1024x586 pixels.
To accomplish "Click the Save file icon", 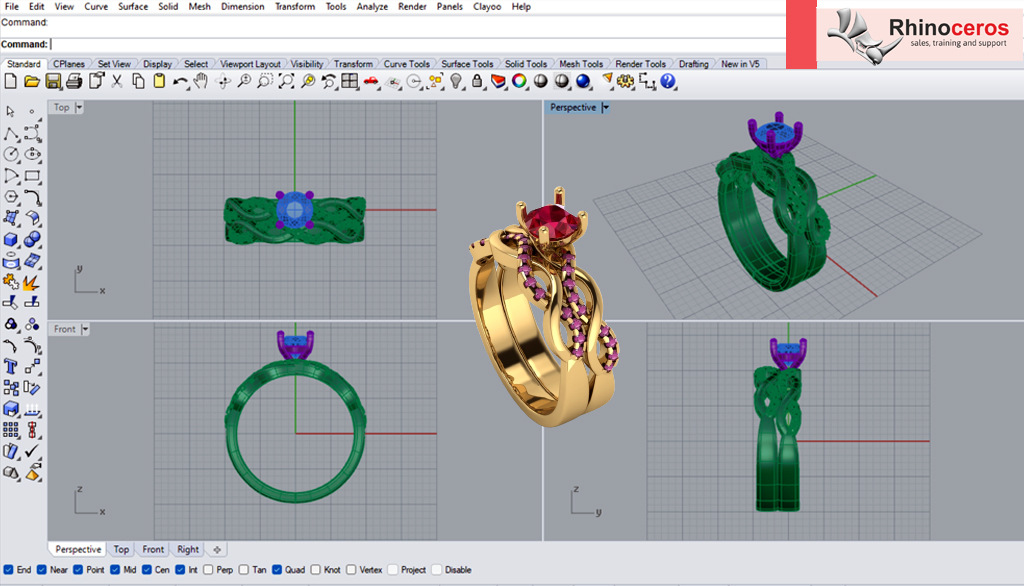I will coord(53,81).
